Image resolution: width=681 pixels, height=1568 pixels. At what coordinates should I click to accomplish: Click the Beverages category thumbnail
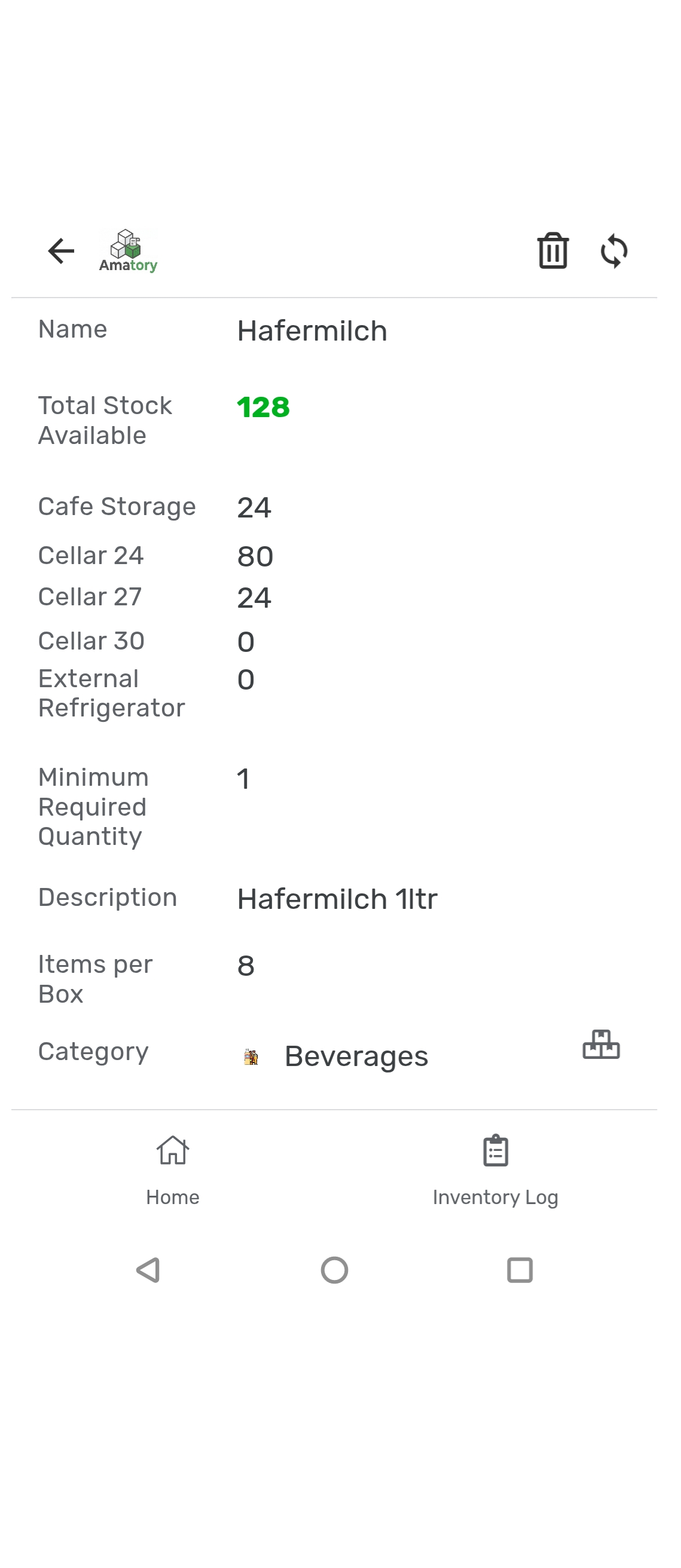251,1056
